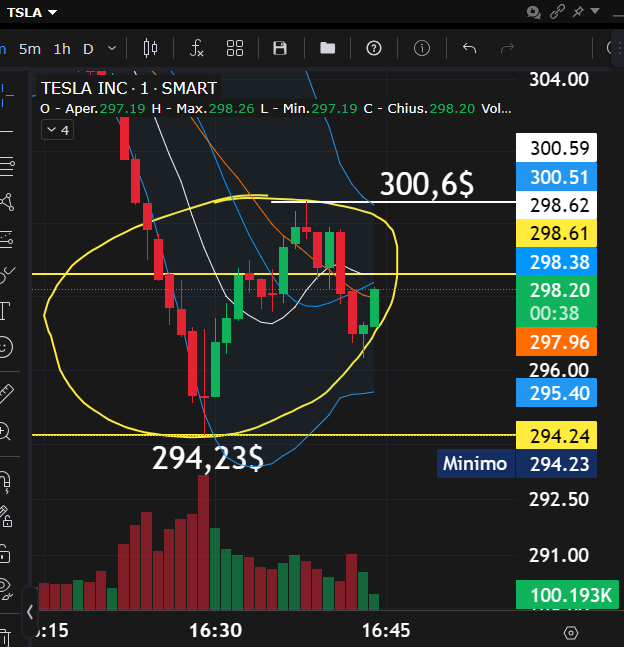This screenshot has height=647, width=624.
Task: Collapse the left drawing toolbar arrow
Action: click(30, 612)
